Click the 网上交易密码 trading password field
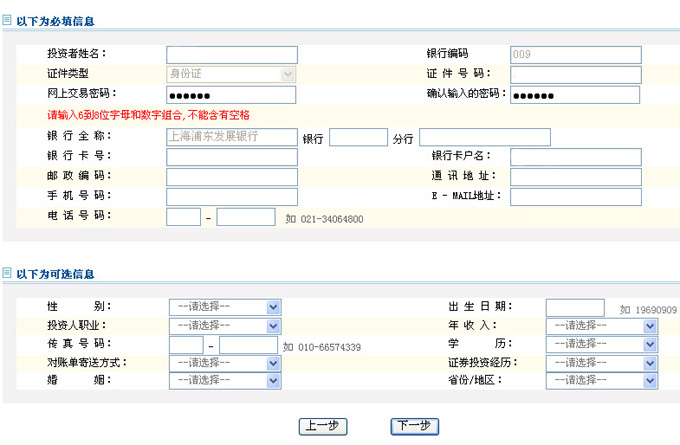The height and width of the screenshot is (445, 680). pyautogui.click(x=232, y=95)
